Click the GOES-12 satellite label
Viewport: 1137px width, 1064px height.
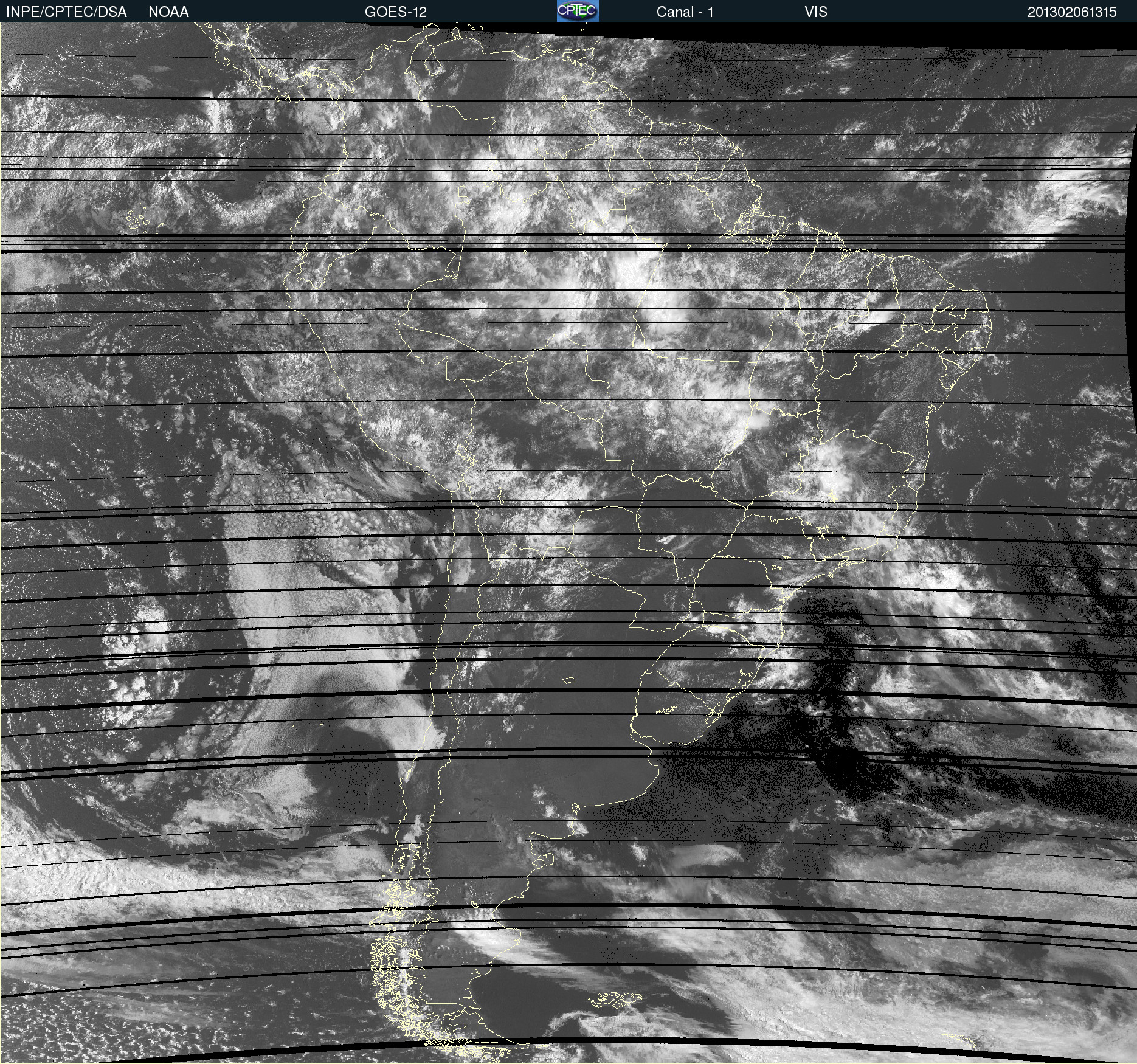pyautogui.click(x=396, y=12)
